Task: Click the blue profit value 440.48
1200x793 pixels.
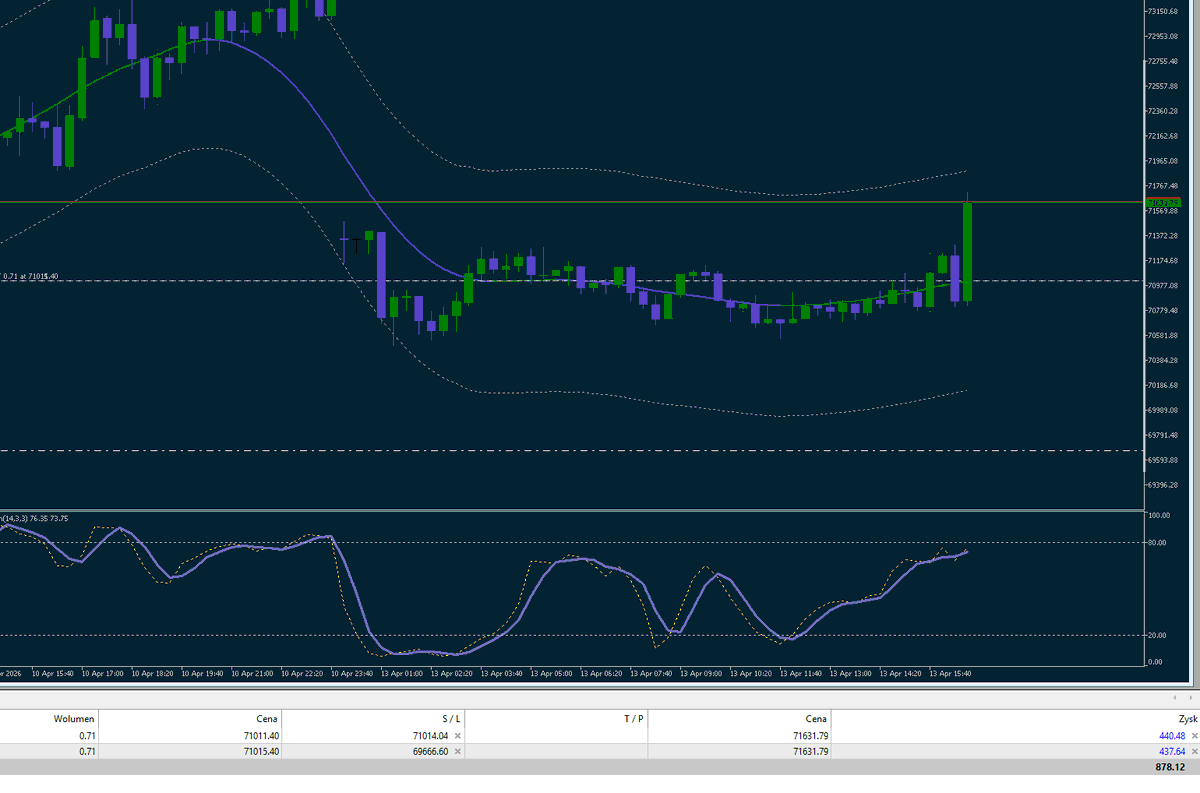Action: [1170, 735]
